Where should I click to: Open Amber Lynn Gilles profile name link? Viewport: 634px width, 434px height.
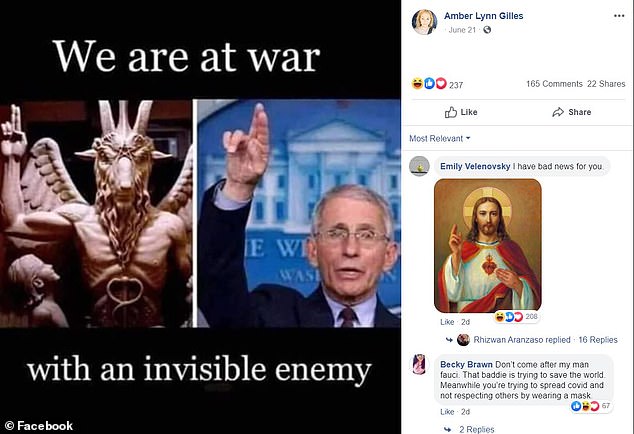click(484, 16)
